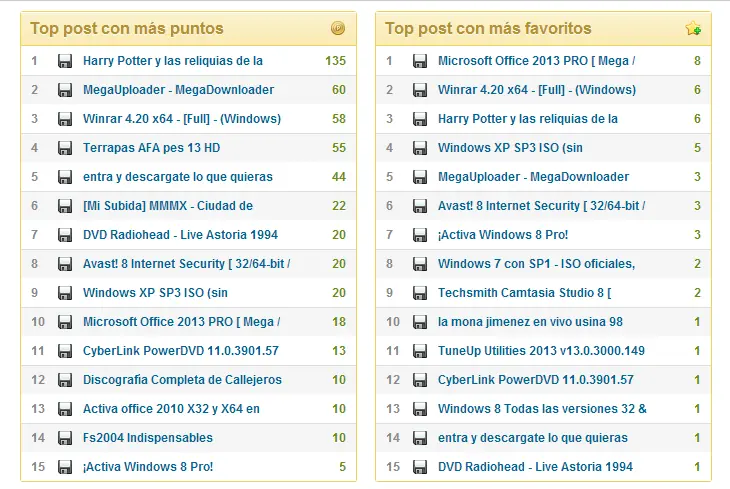Open ¡Activa Windows 8 Pro! in favoritos list
This screenshot has height=489, width=730.
pos(503,235)
